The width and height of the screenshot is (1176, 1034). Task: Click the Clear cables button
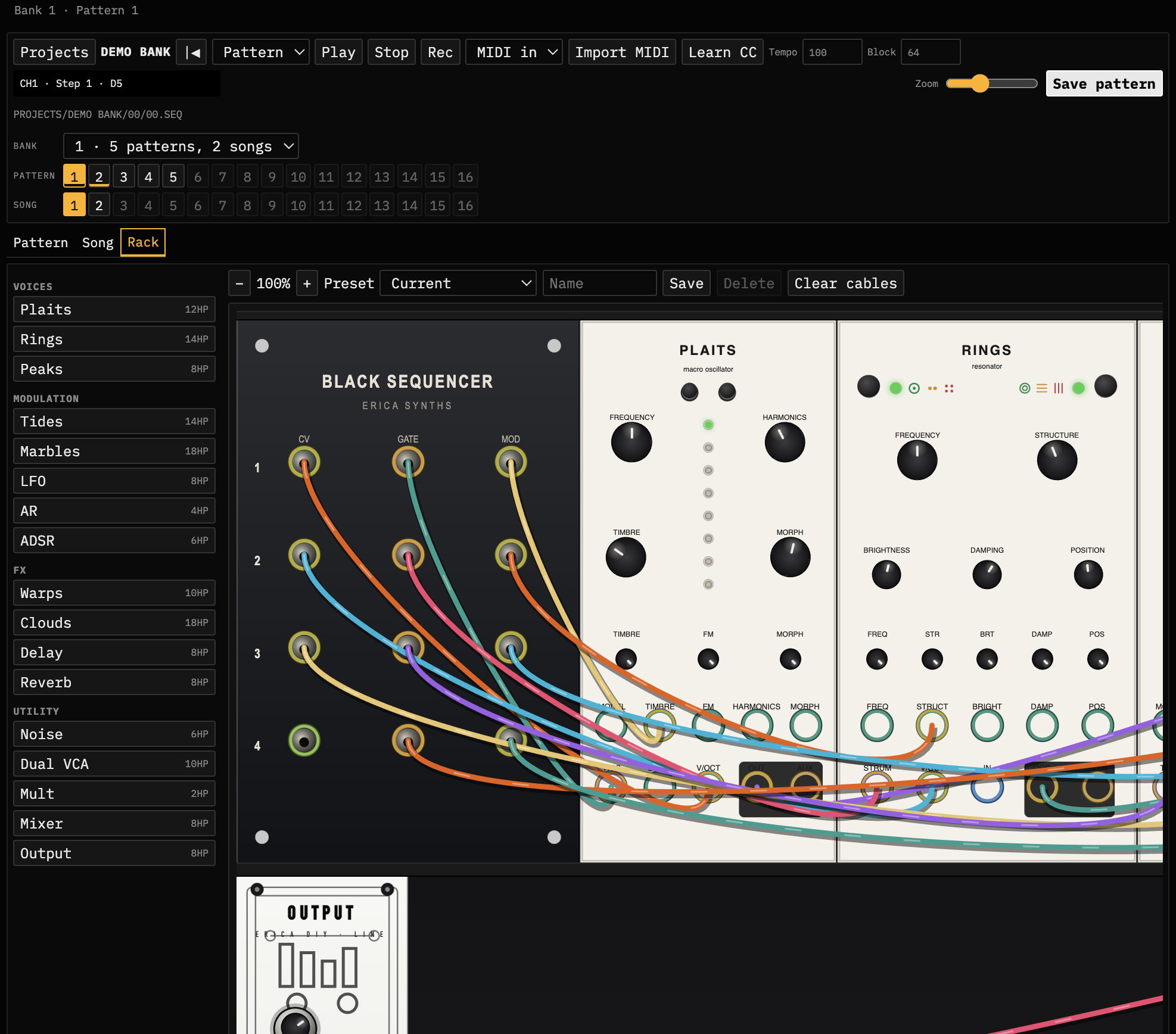coord(845,284)
